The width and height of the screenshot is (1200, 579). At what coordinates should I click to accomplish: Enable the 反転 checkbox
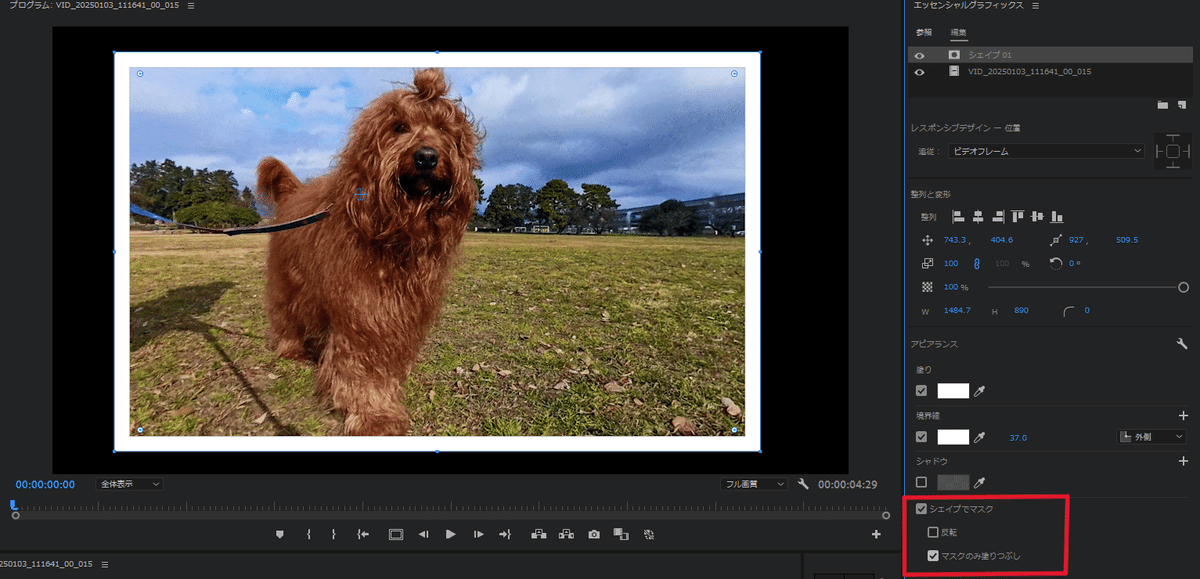(933, 532)
